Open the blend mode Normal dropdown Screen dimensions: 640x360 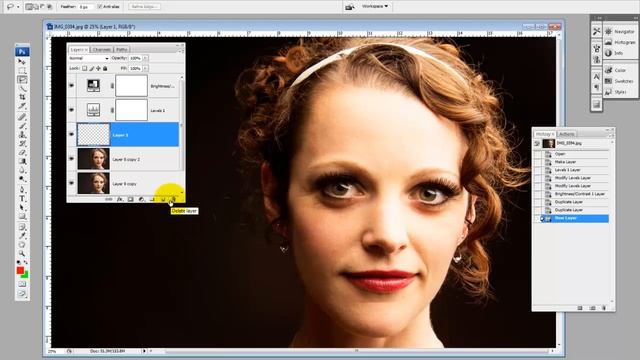[89, 58]
